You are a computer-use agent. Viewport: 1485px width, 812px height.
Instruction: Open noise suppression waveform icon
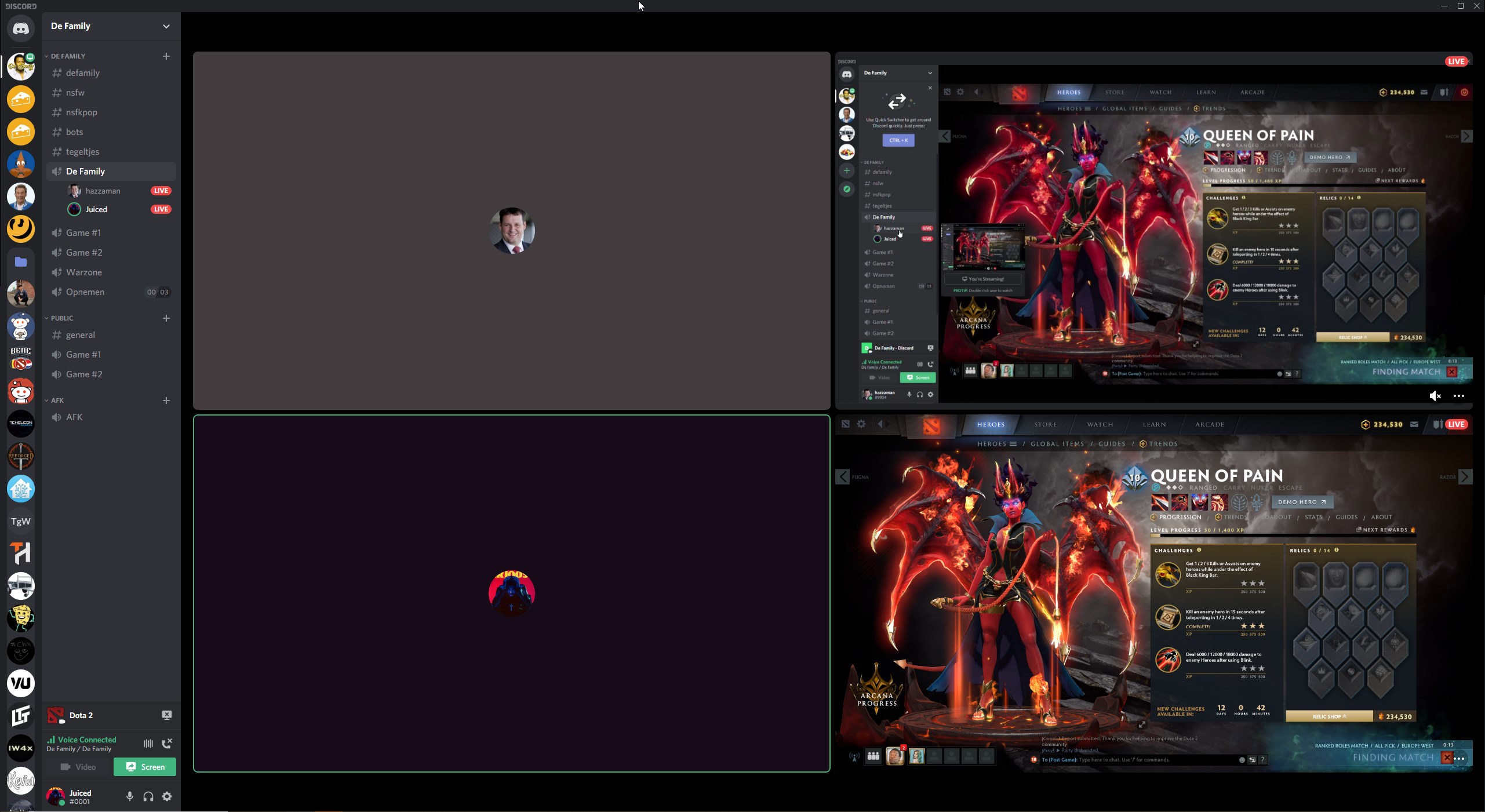click(148, 743)
